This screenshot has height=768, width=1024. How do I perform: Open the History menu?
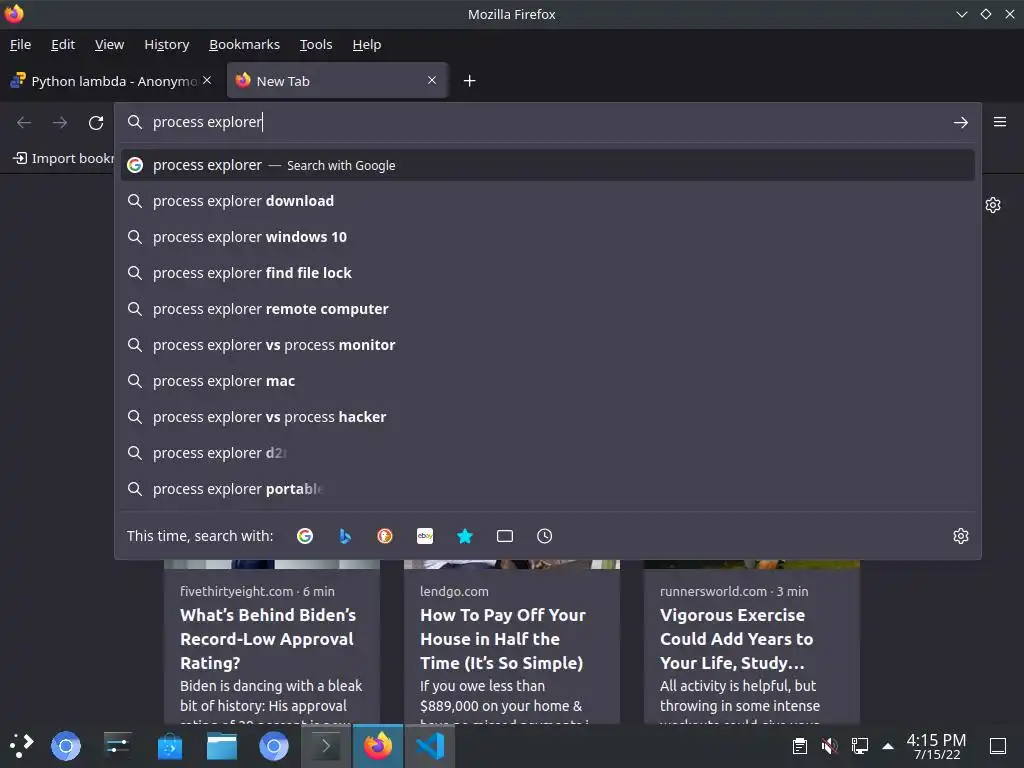167,44
